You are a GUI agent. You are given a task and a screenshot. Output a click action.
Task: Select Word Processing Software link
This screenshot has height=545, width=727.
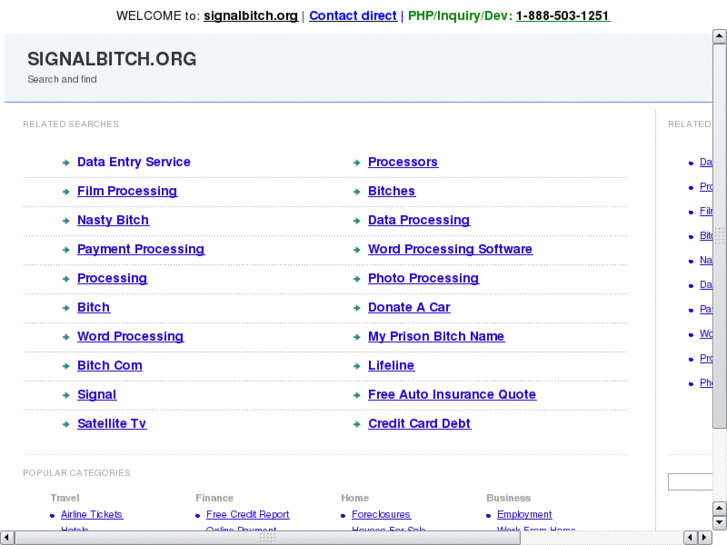(450, 249)
